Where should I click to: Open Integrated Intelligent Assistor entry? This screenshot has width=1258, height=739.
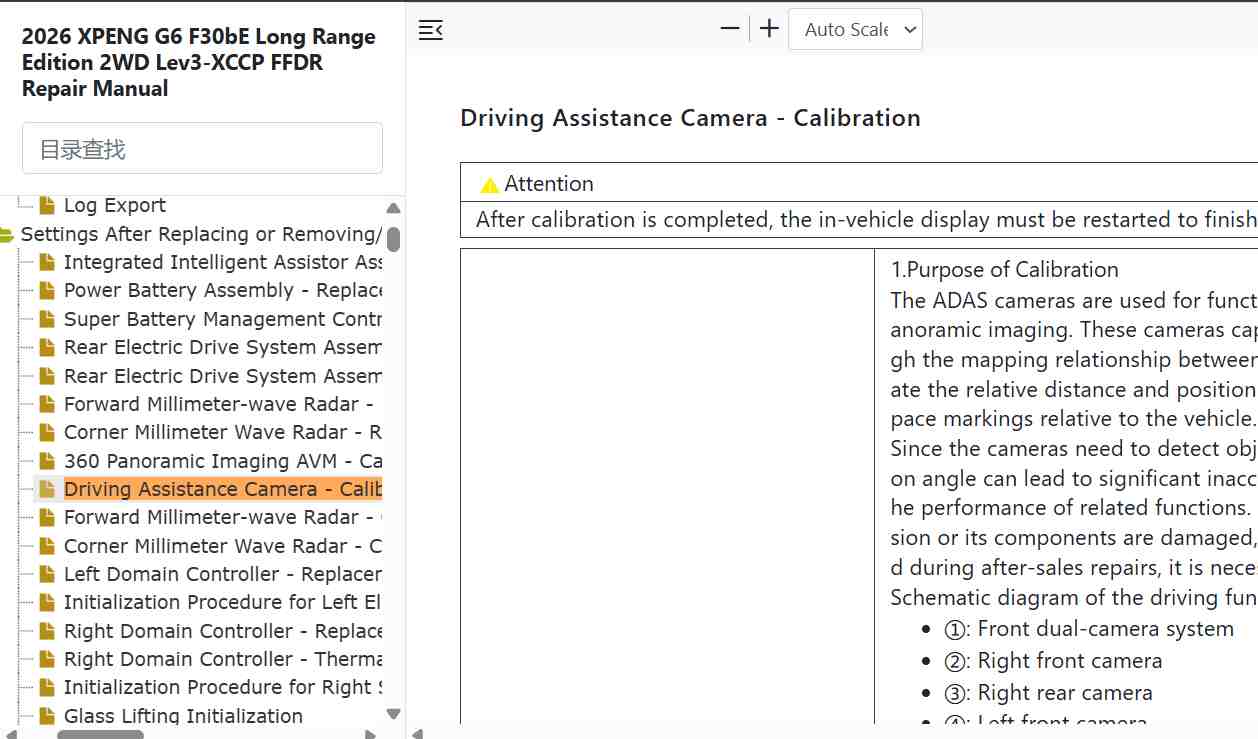(x=223, y=262)
